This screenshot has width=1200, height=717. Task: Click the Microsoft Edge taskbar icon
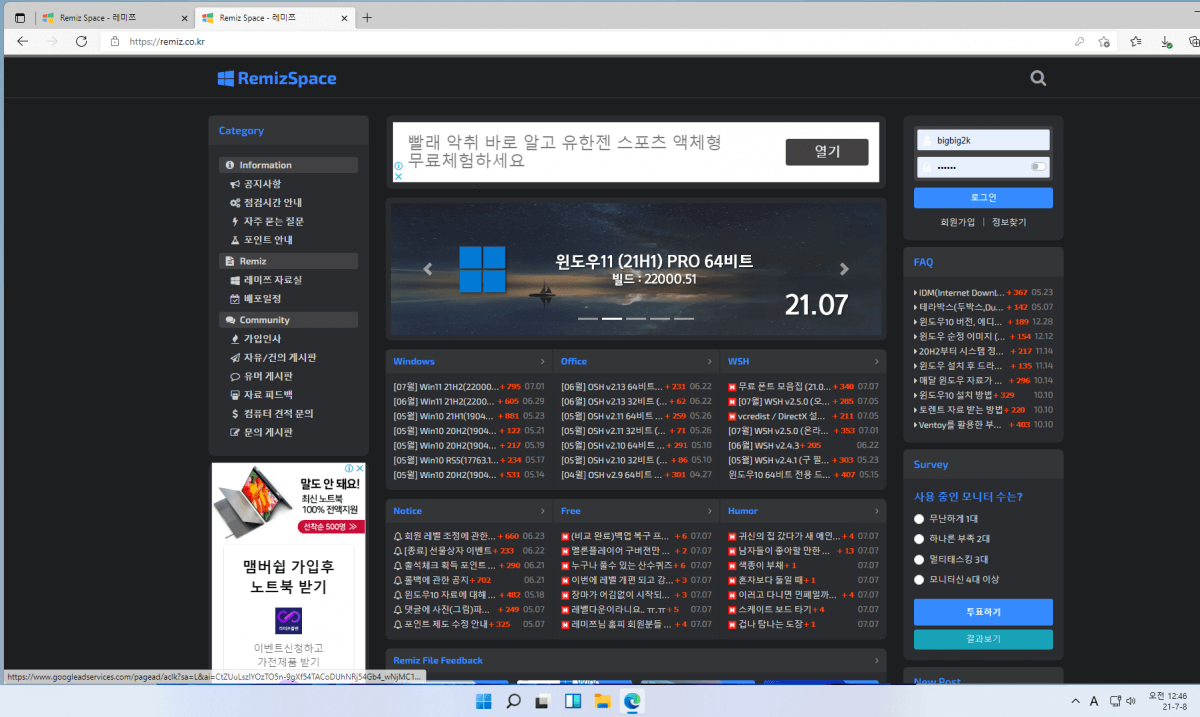click(x=632, y=700)
